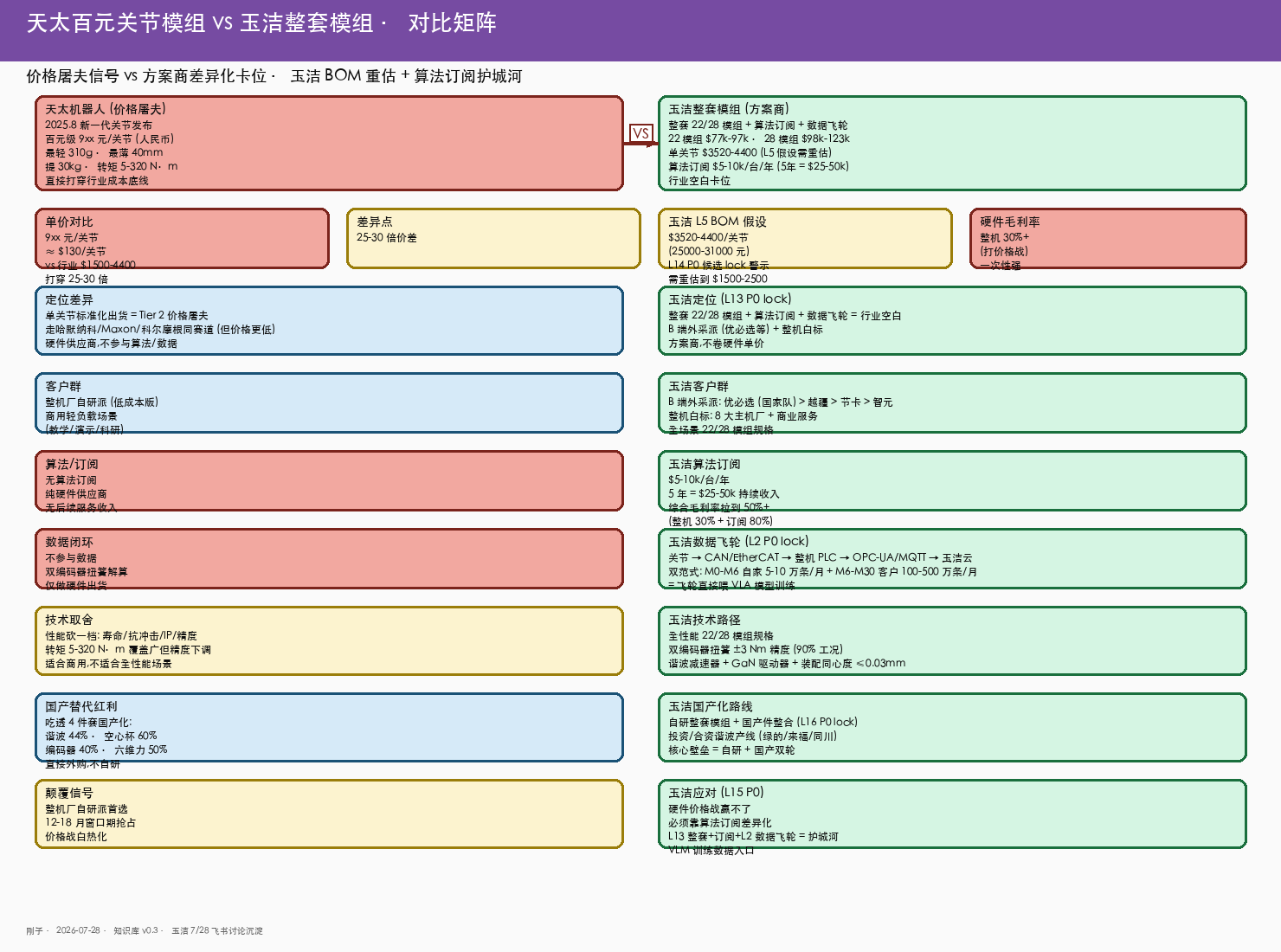Click the line 硬件供应商,不参与算法/数据
Screen dimensions: 1281x952
[x=111, y=344]
